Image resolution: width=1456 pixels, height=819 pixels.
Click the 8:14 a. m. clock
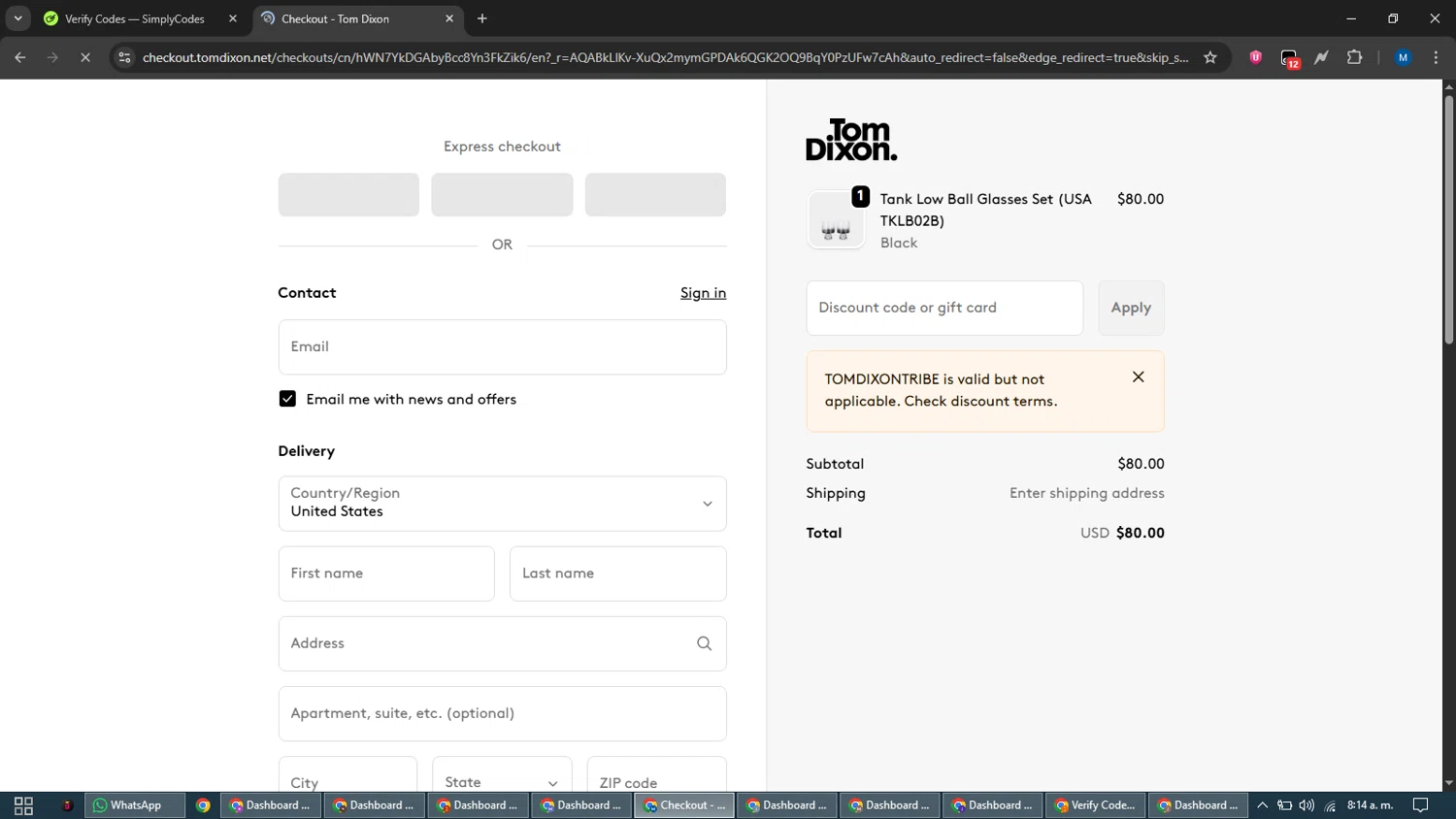pos(1370,805)
